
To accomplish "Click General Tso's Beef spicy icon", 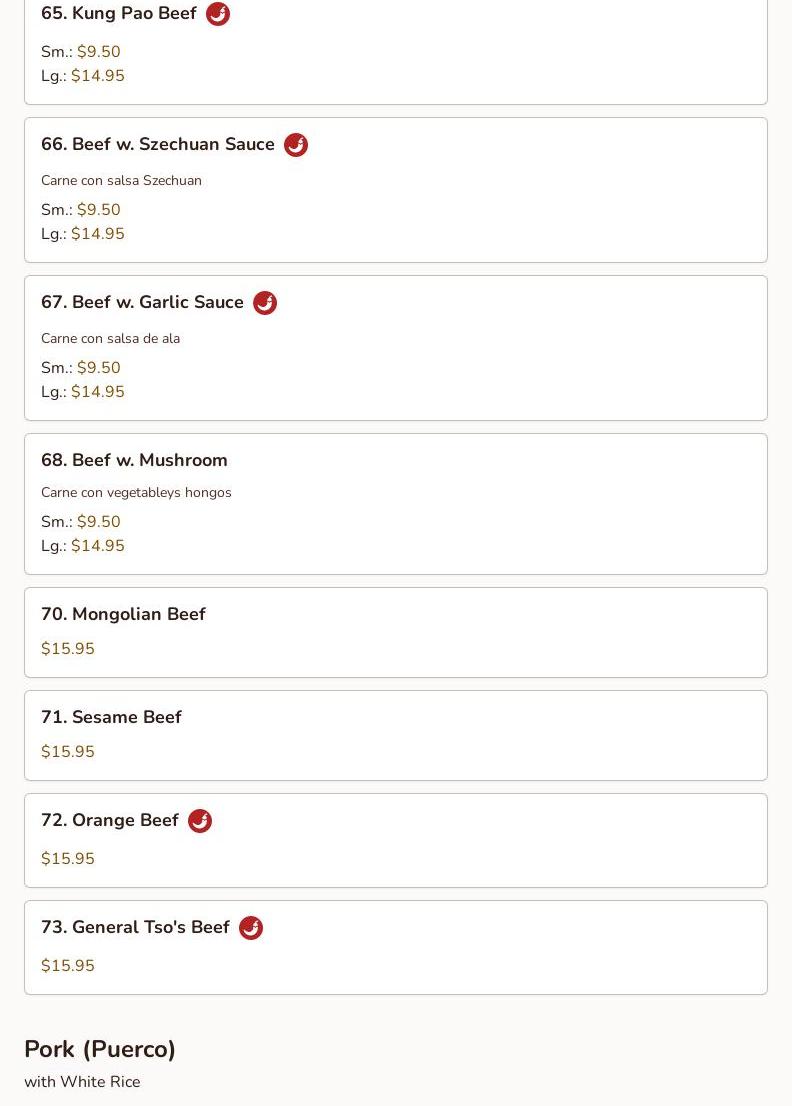I will click(x=250, y=928).
